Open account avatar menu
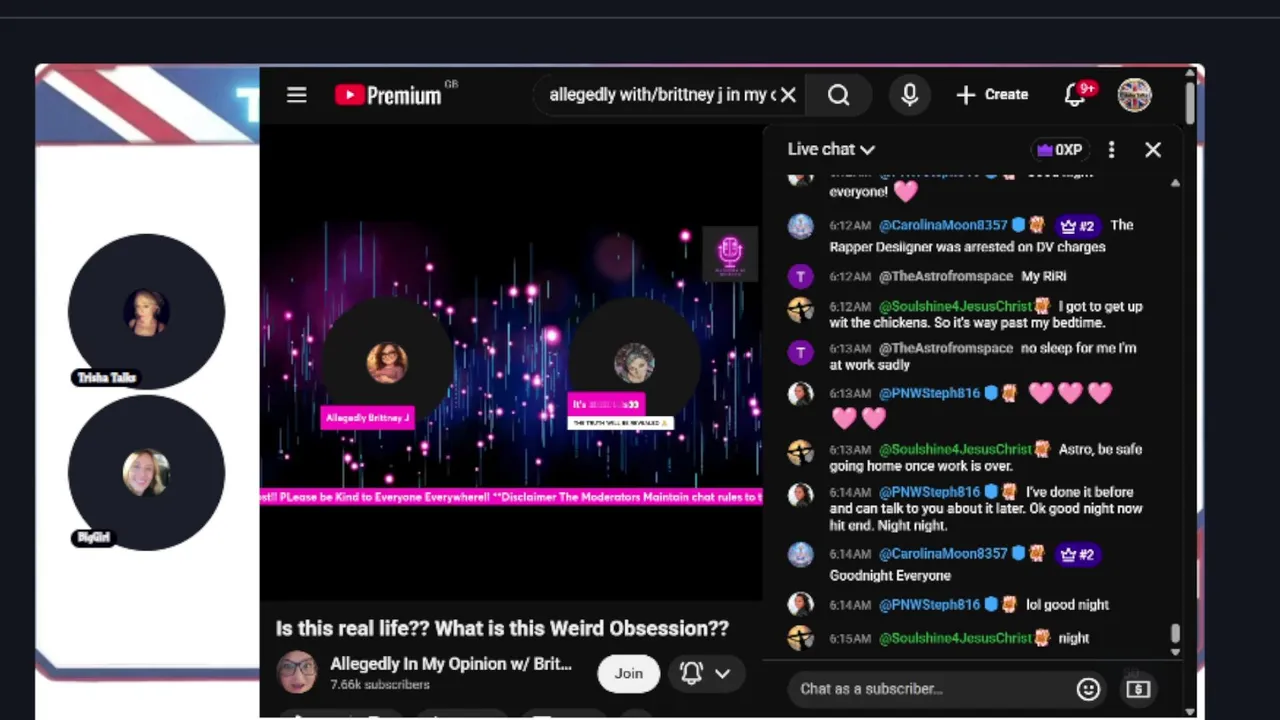The height and width of the screenshot is (720, 1280). pos(1134,95)
